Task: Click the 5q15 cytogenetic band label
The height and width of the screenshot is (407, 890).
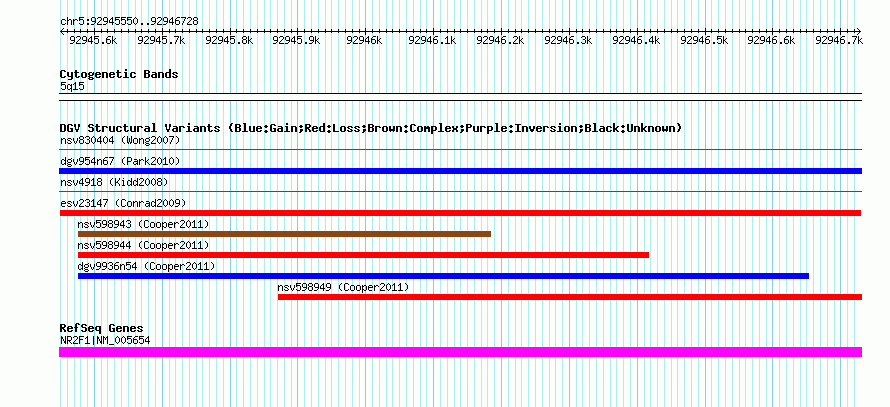Action: pos(73,87)
